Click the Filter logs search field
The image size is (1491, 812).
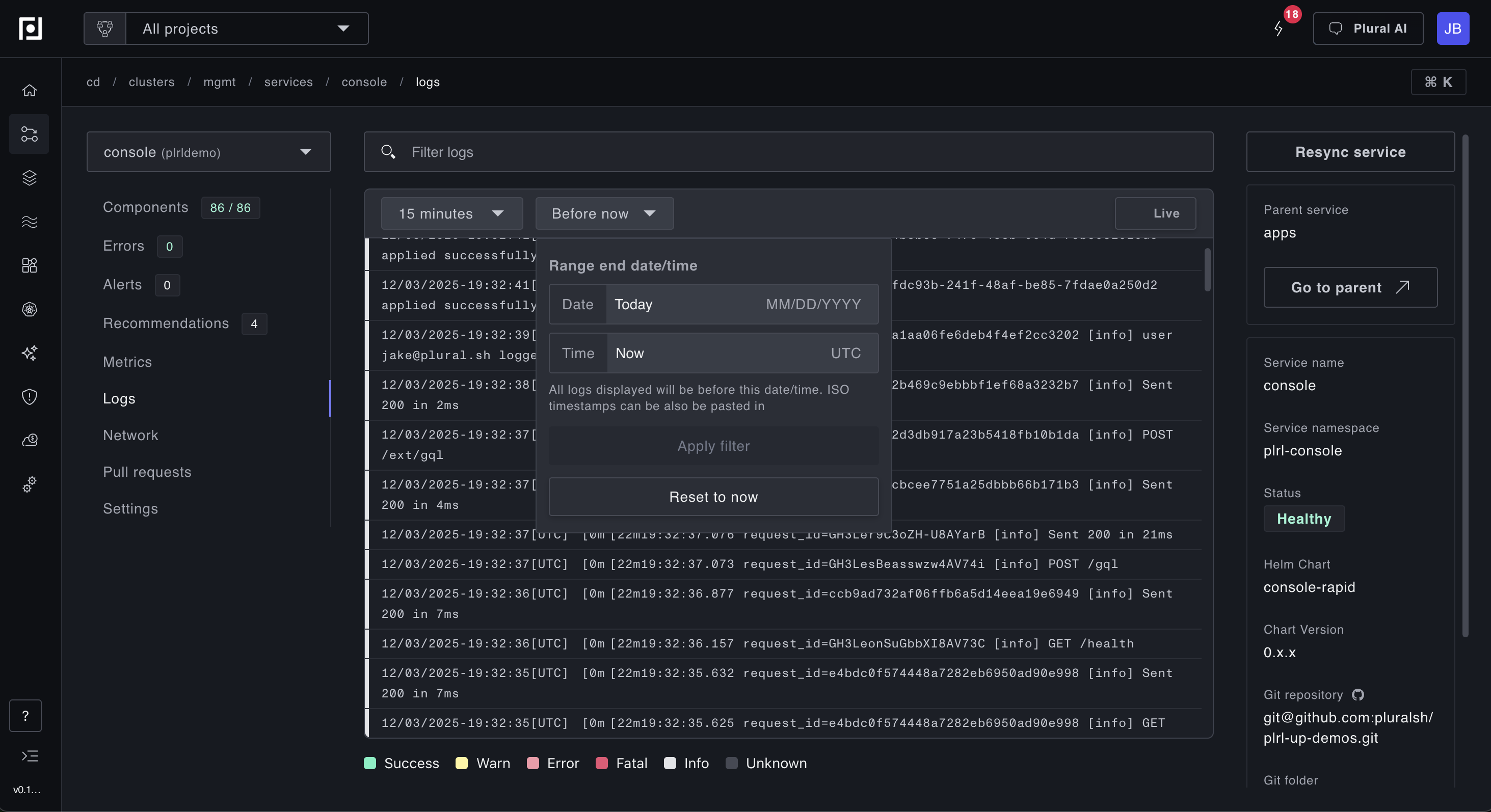tap(787, 152)
